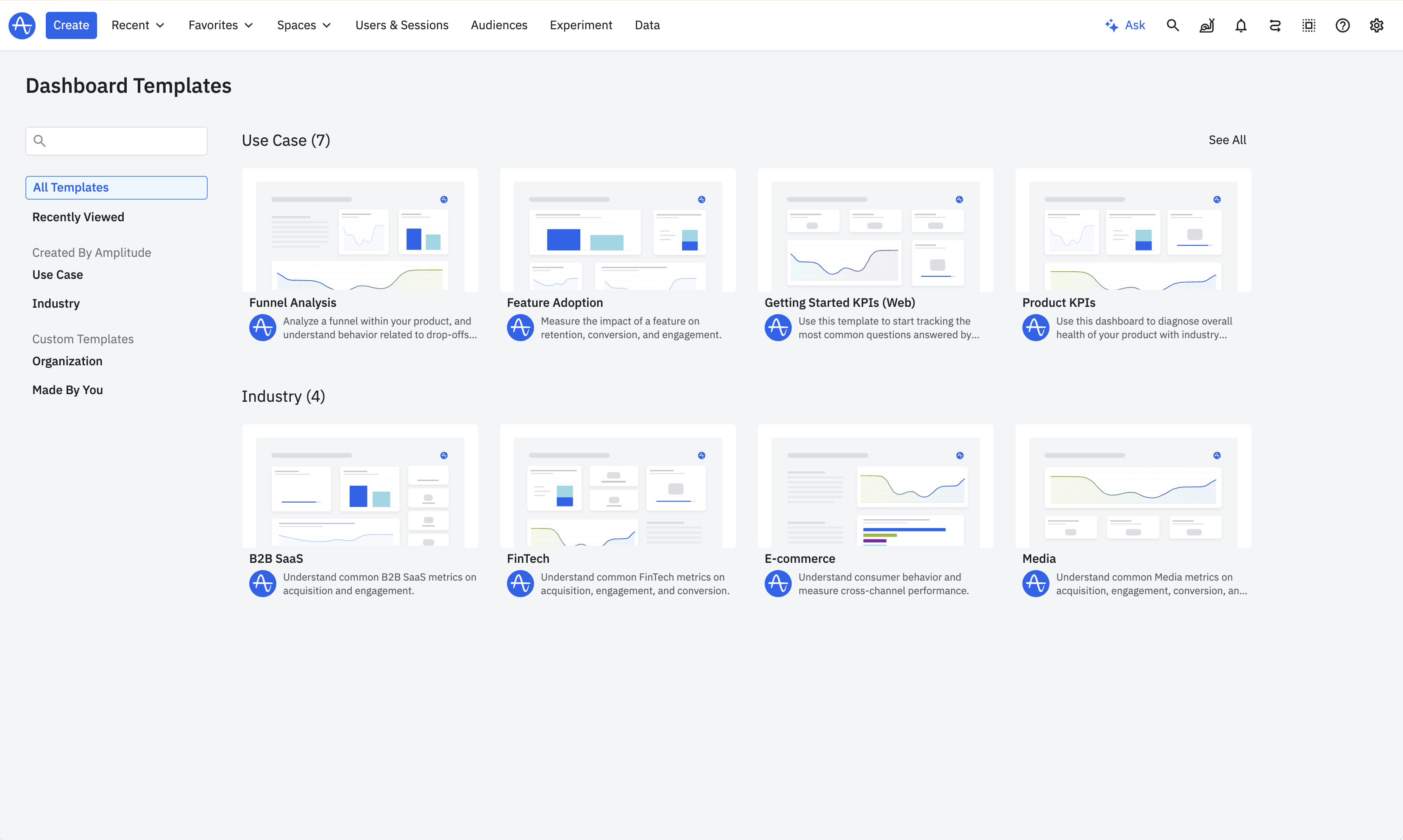Click the Amplitude logo home icon
The image size is (1403, 840).
pyautogui.click(x=22, y=25)
